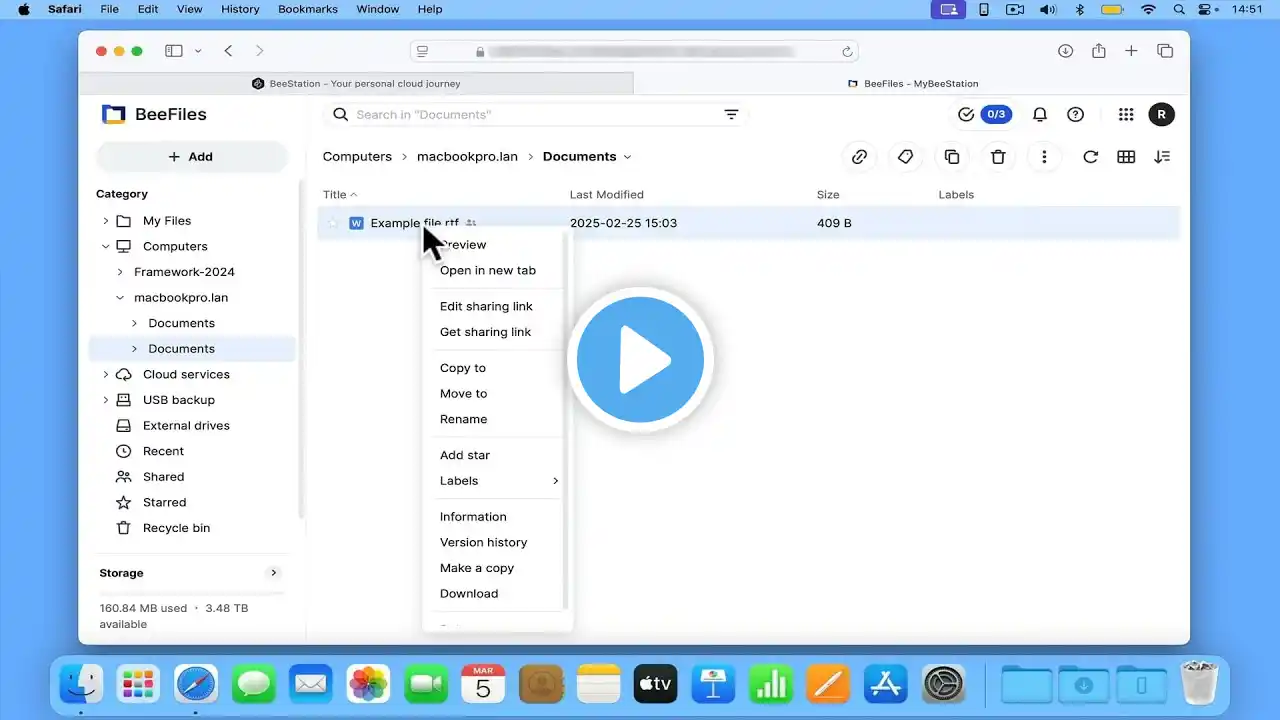This screenshot has width=1280, height=720.
Task: Open the sort order options
Action: tap(1162, 157)
